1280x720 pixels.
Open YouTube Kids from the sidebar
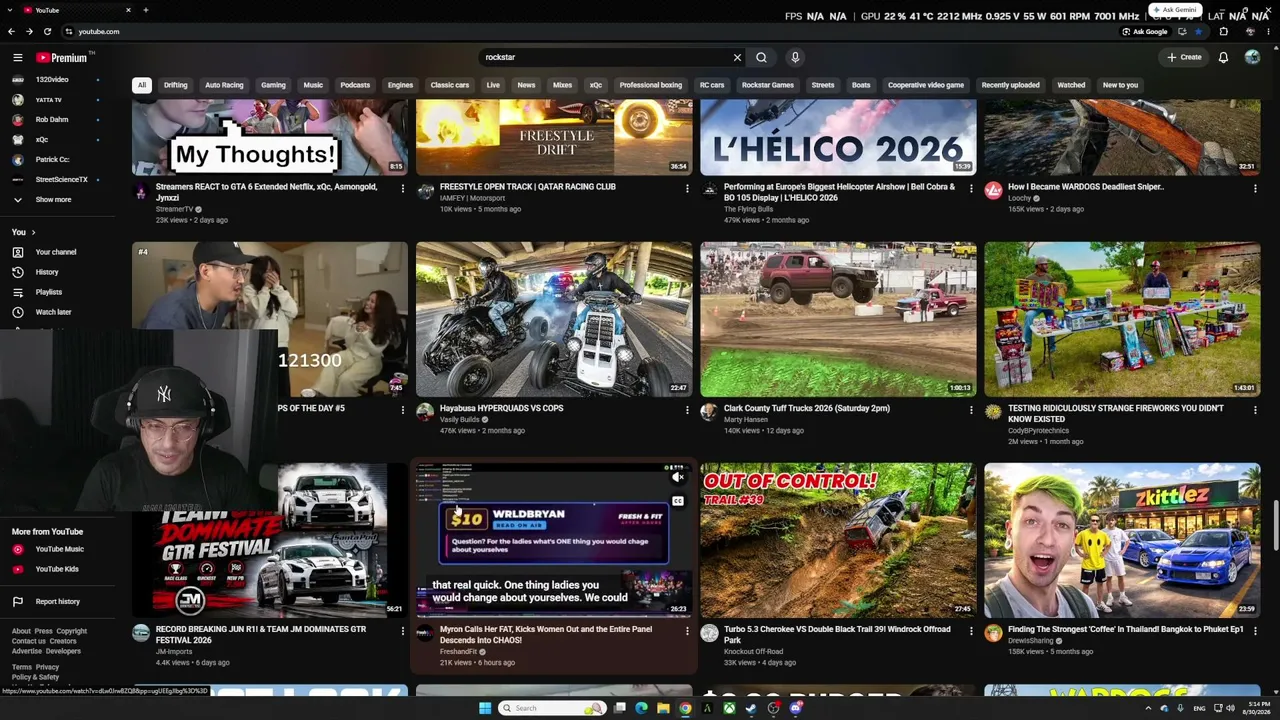pos(57,569)
